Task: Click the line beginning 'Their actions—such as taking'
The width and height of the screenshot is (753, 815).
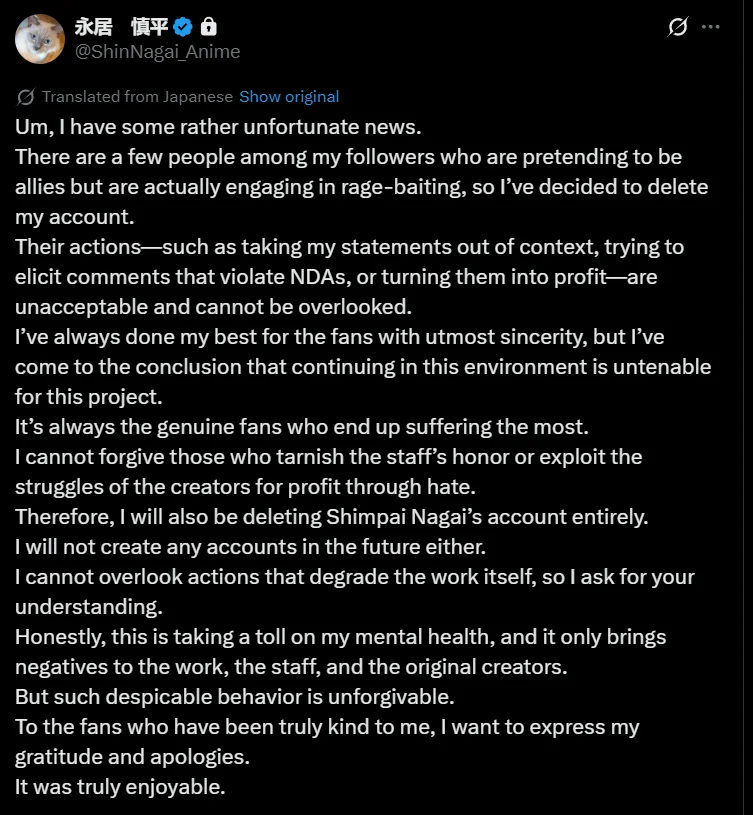Action: click(x=349, y=247)
